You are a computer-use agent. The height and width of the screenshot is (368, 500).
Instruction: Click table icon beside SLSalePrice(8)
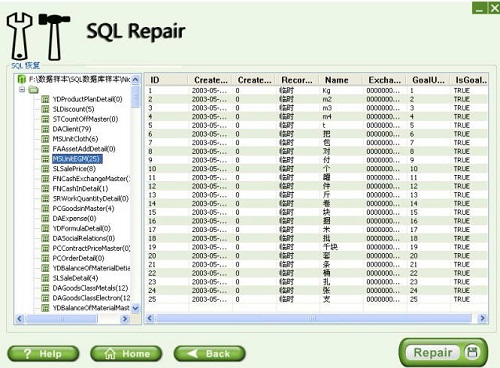[x=45, y=169]
